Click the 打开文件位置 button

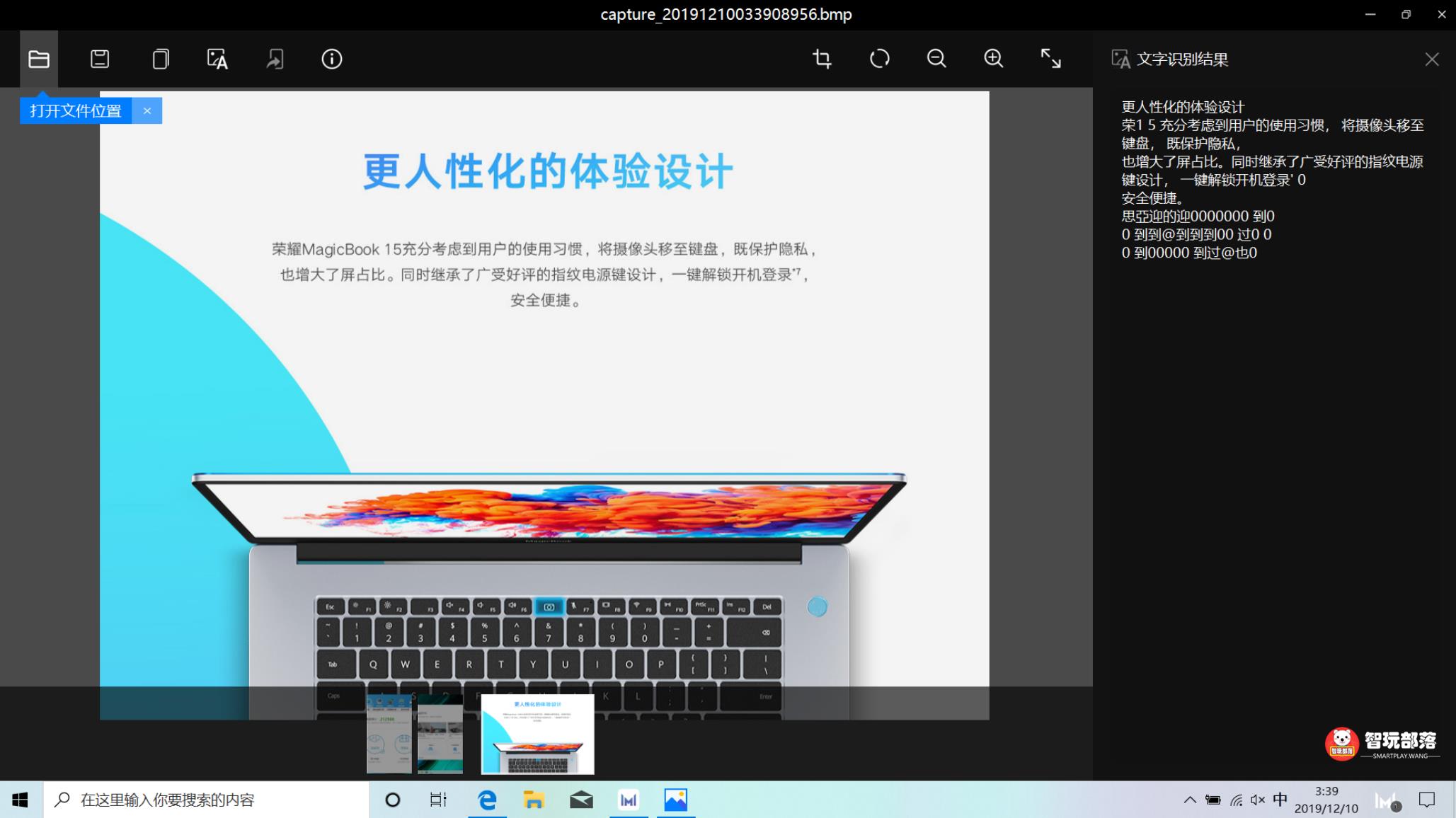pyautogui.click(x=75, y=110)
